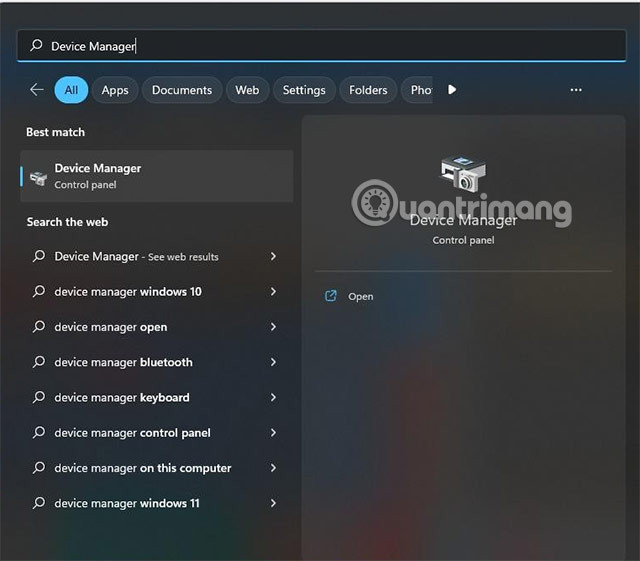Open the three-dots more options menu

576,90
